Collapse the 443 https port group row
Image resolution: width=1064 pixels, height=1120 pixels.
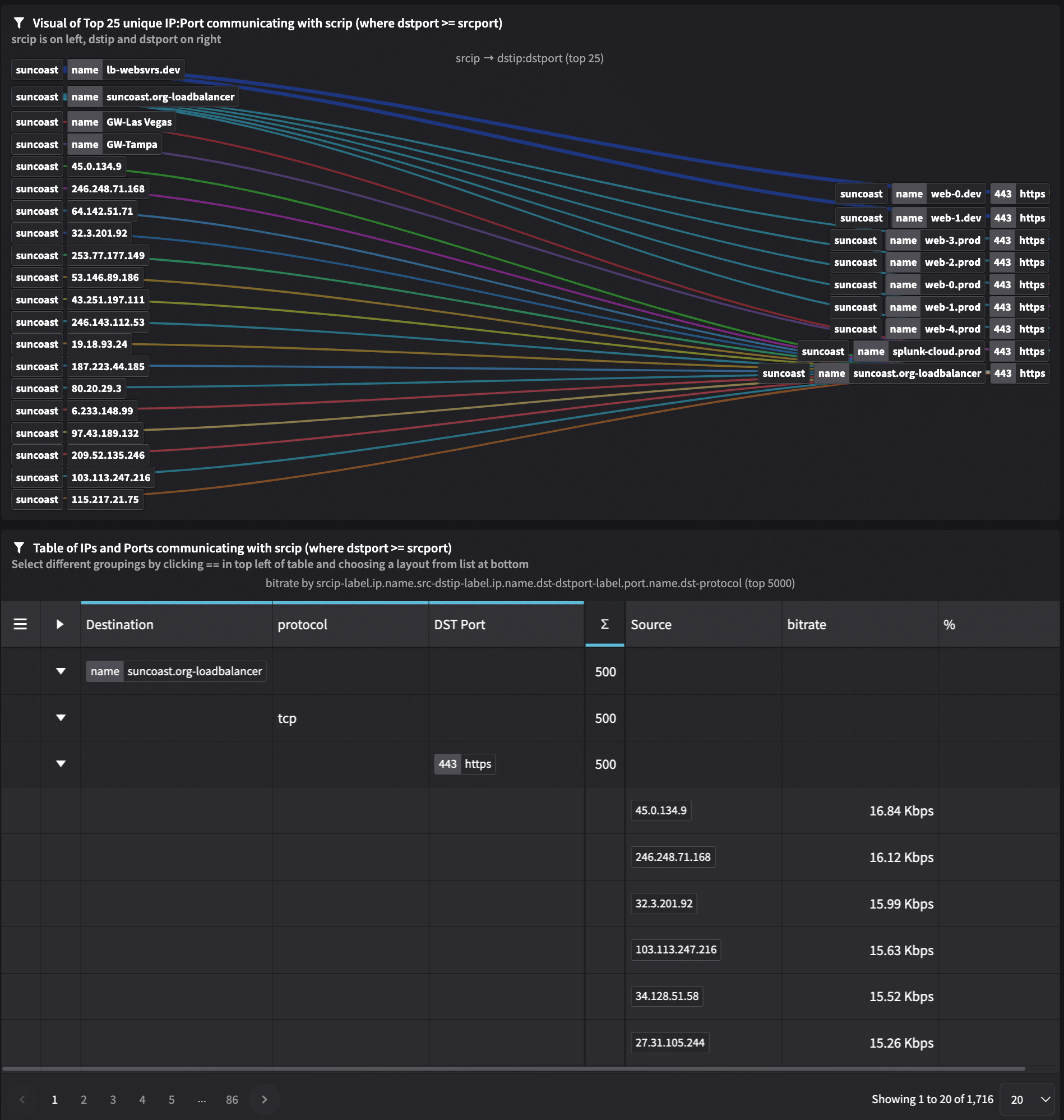(x=61, y=764)
